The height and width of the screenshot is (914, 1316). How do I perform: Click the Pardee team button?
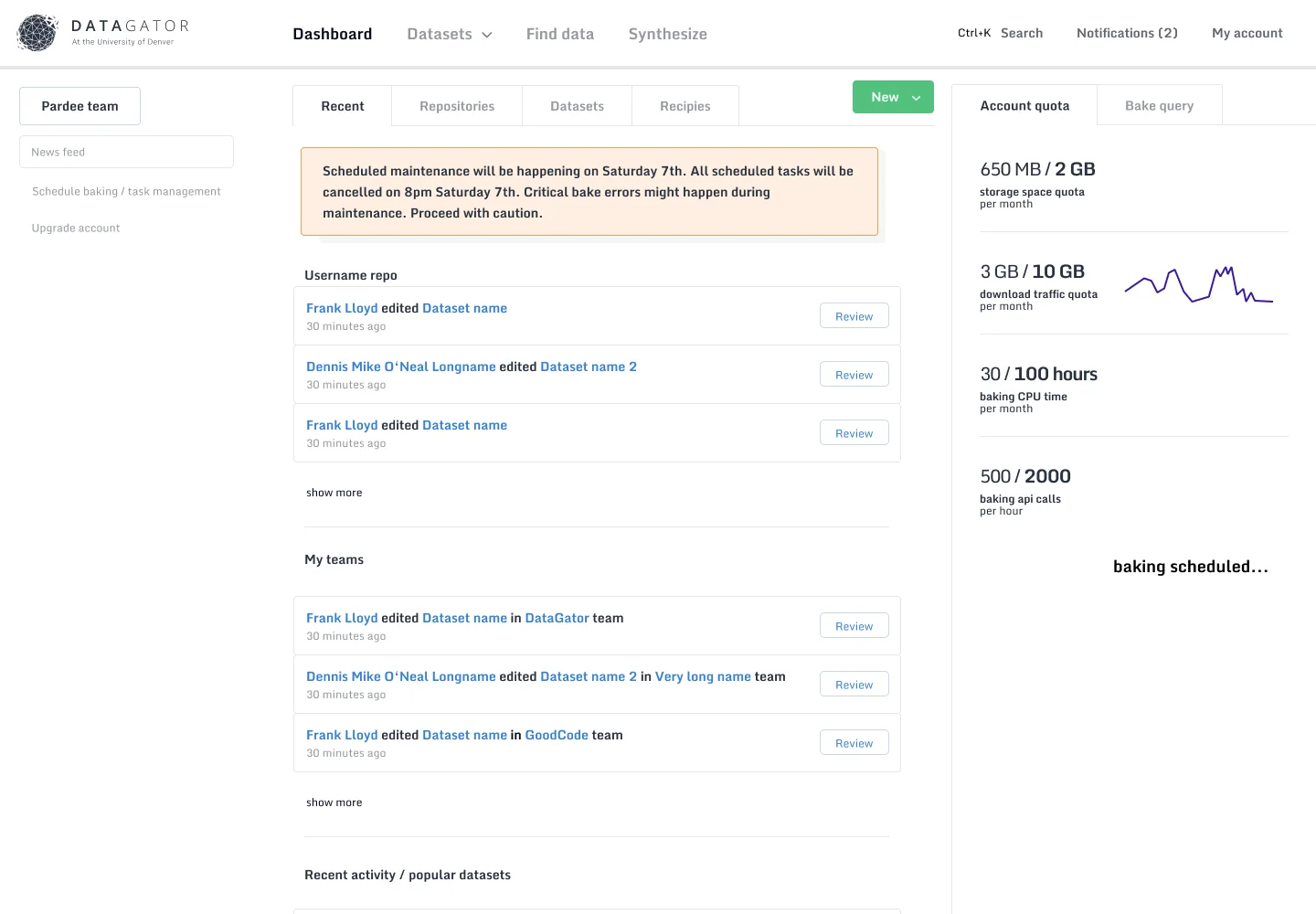click(x=80, y=106)
